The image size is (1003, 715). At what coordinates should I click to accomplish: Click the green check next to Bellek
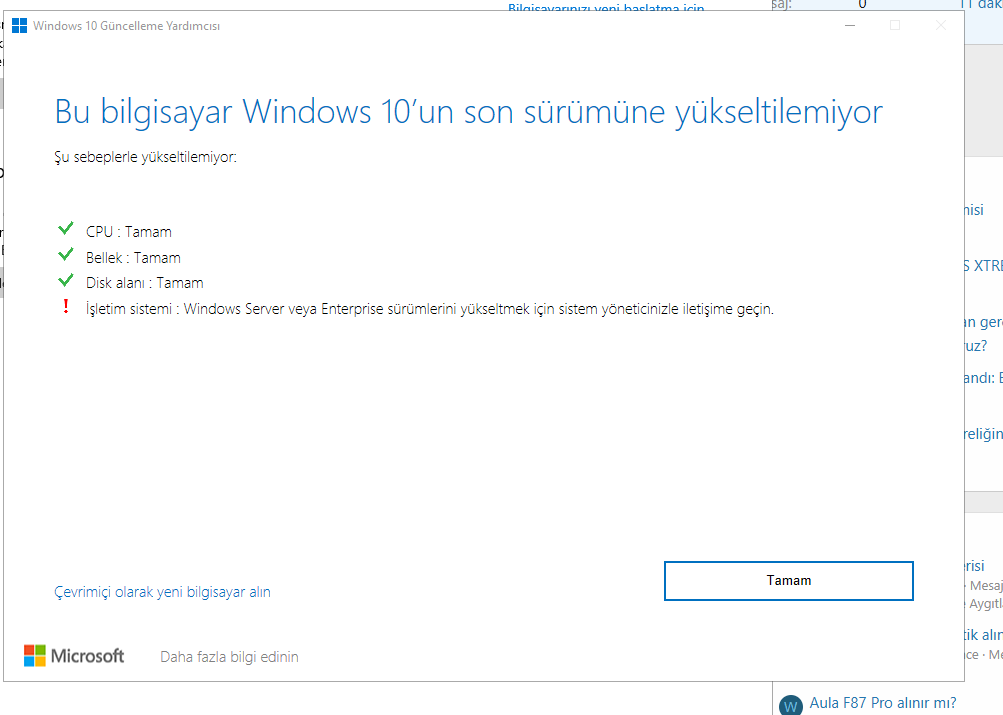click(x=65, y=255)
